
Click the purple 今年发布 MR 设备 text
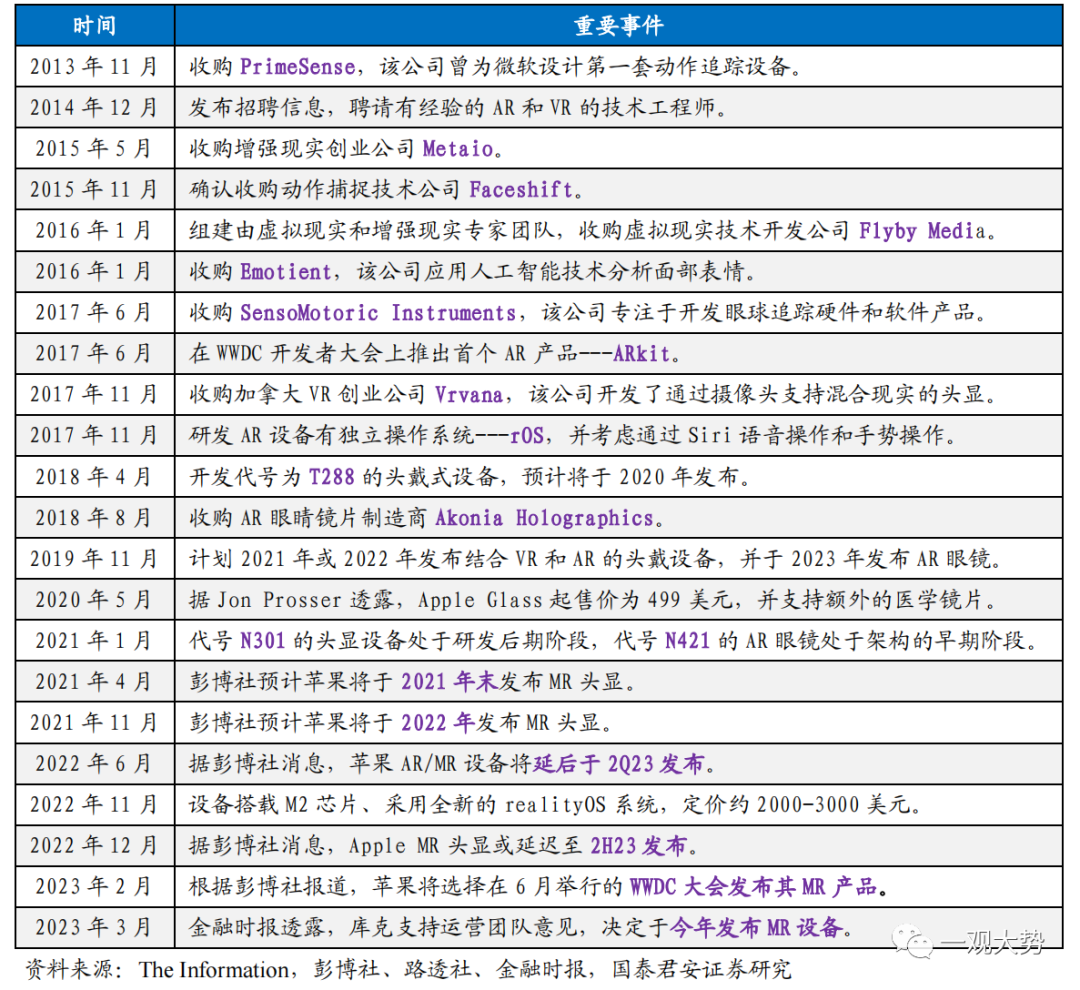756,927
